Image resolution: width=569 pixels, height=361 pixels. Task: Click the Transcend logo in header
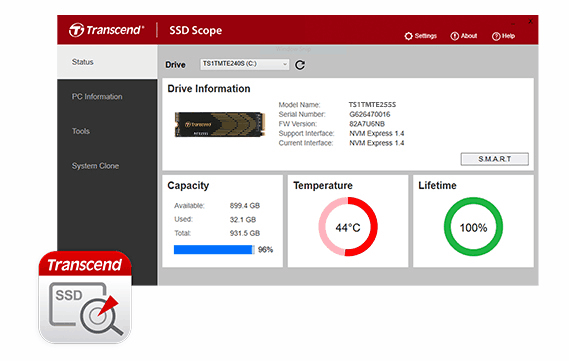[x=106, y=30]
